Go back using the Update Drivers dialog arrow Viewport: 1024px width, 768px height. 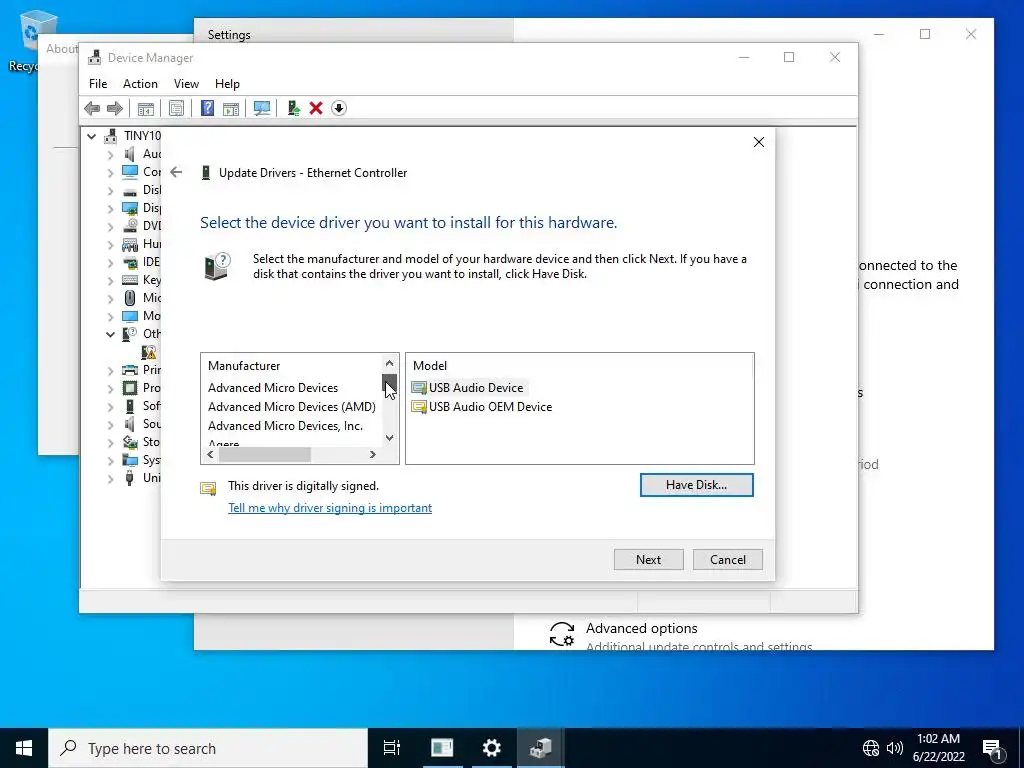click(176, 172)
